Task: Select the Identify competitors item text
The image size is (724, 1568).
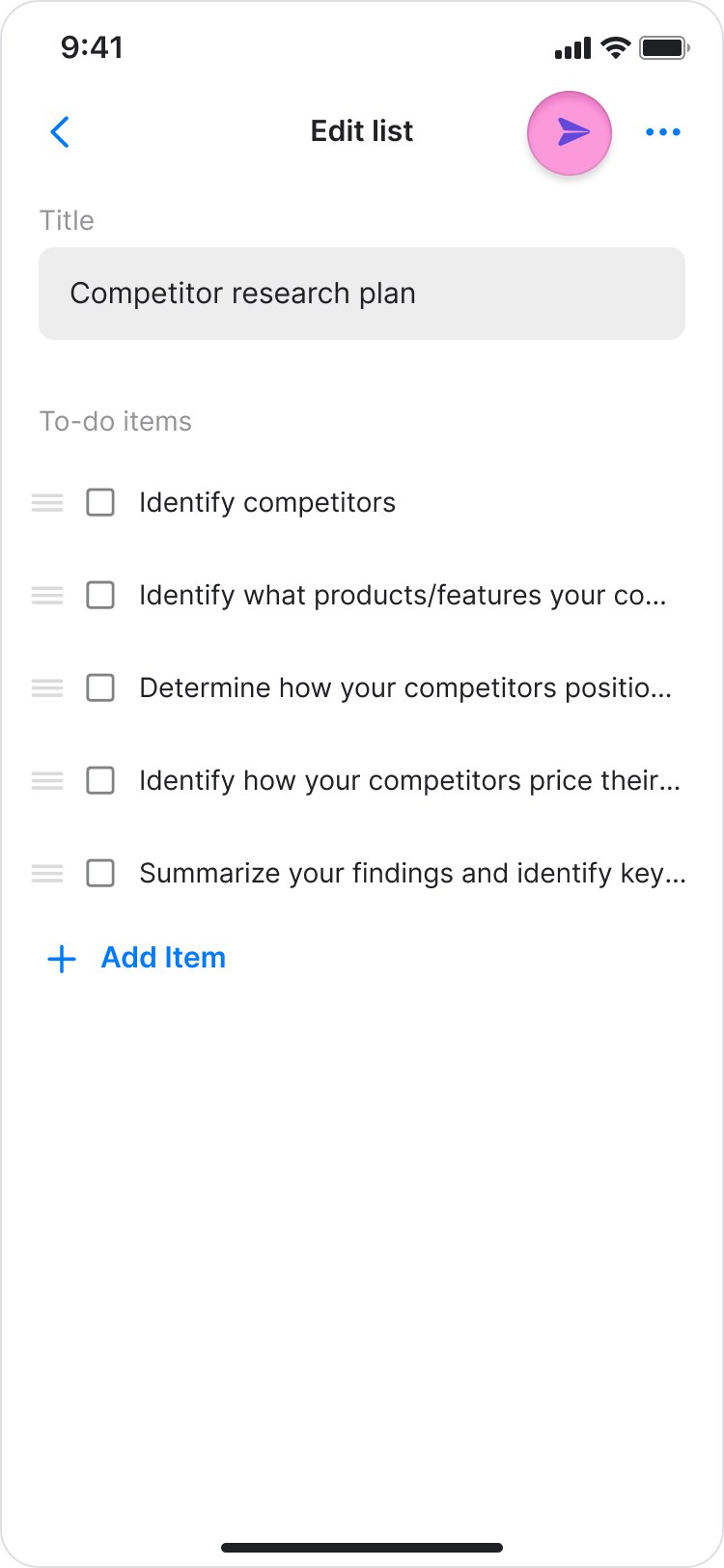Action: 267,503
